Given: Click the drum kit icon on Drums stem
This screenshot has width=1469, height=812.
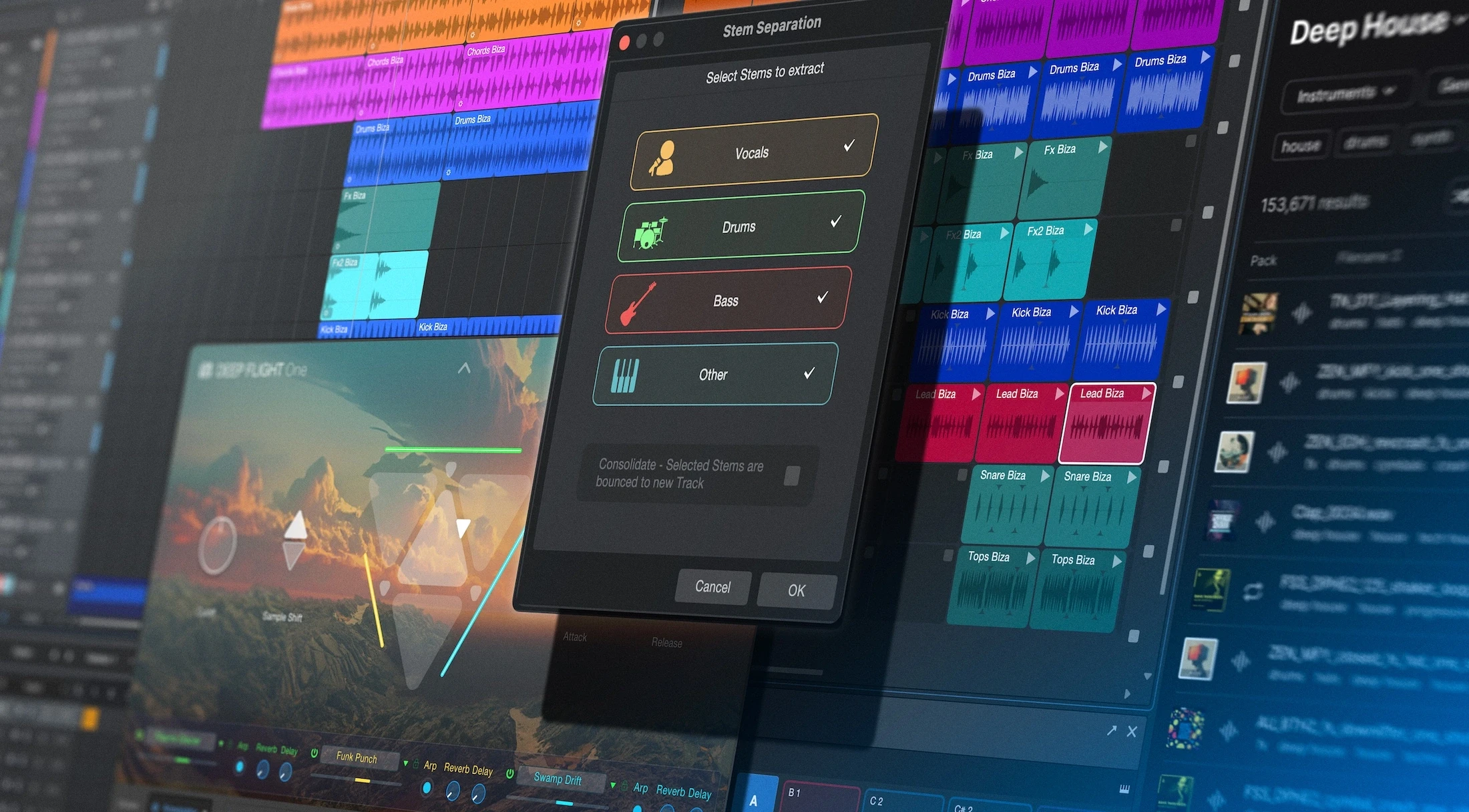Looking at the screenshot, I should pos(650,233).
